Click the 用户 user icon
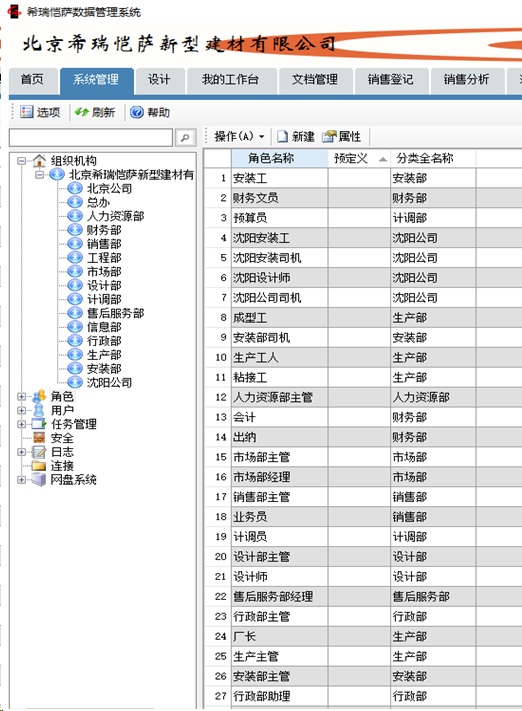 click(39, 410)
